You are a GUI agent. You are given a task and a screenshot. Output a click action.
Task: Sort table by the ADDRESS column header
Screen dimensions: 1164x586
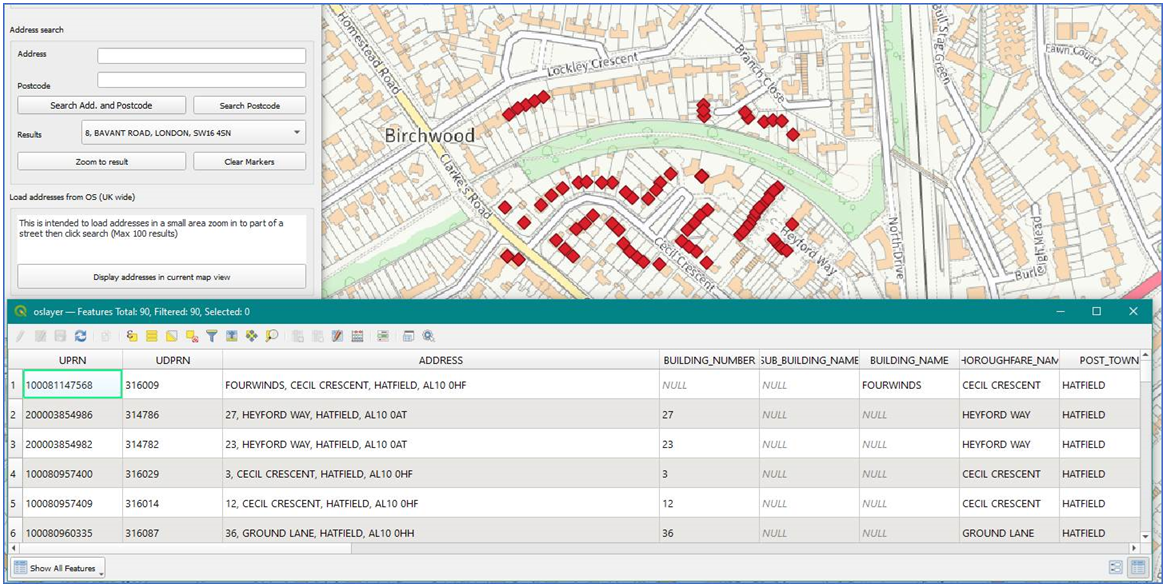(441, 360)
